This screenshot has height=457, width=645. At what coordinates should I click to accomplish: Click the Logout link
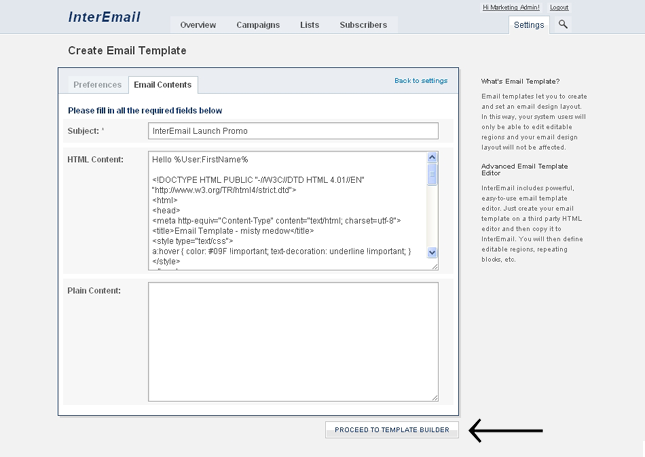pos(559,7)
